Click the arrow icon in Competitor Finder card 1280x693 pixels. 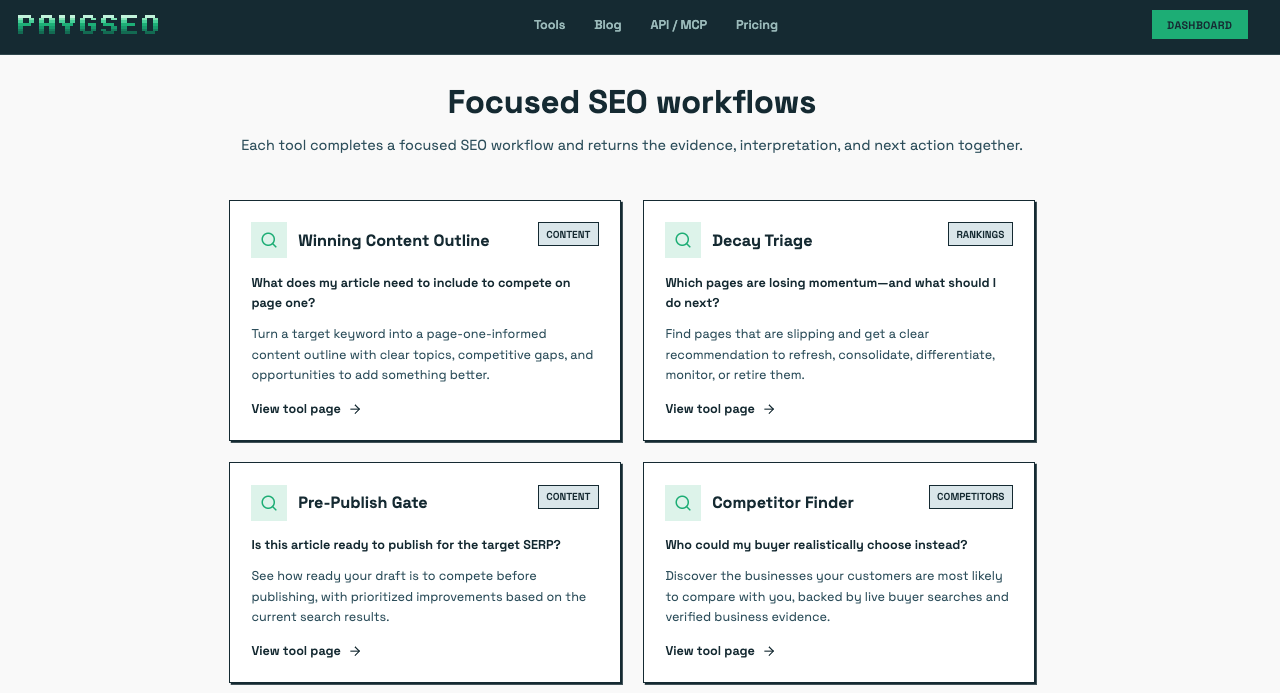769,651
